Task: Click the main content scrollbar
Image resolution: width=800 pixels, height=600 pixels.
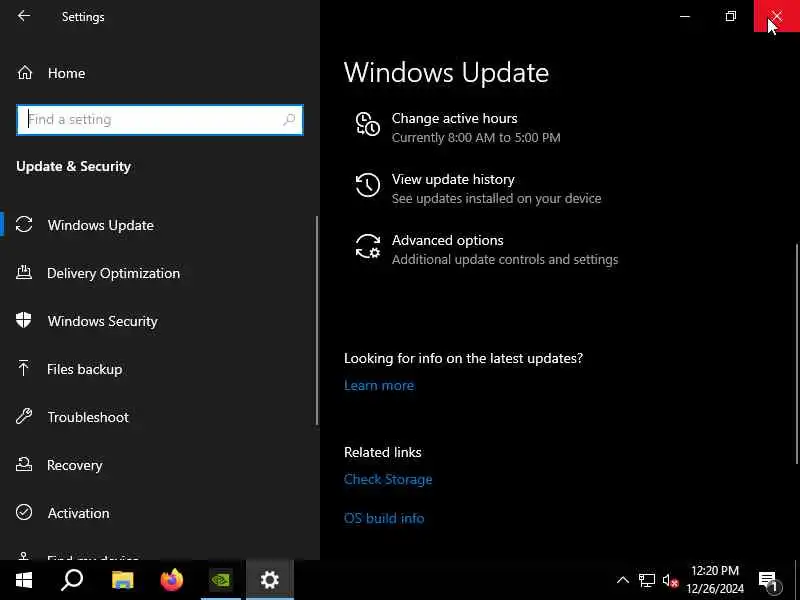Action: point(797,355)
